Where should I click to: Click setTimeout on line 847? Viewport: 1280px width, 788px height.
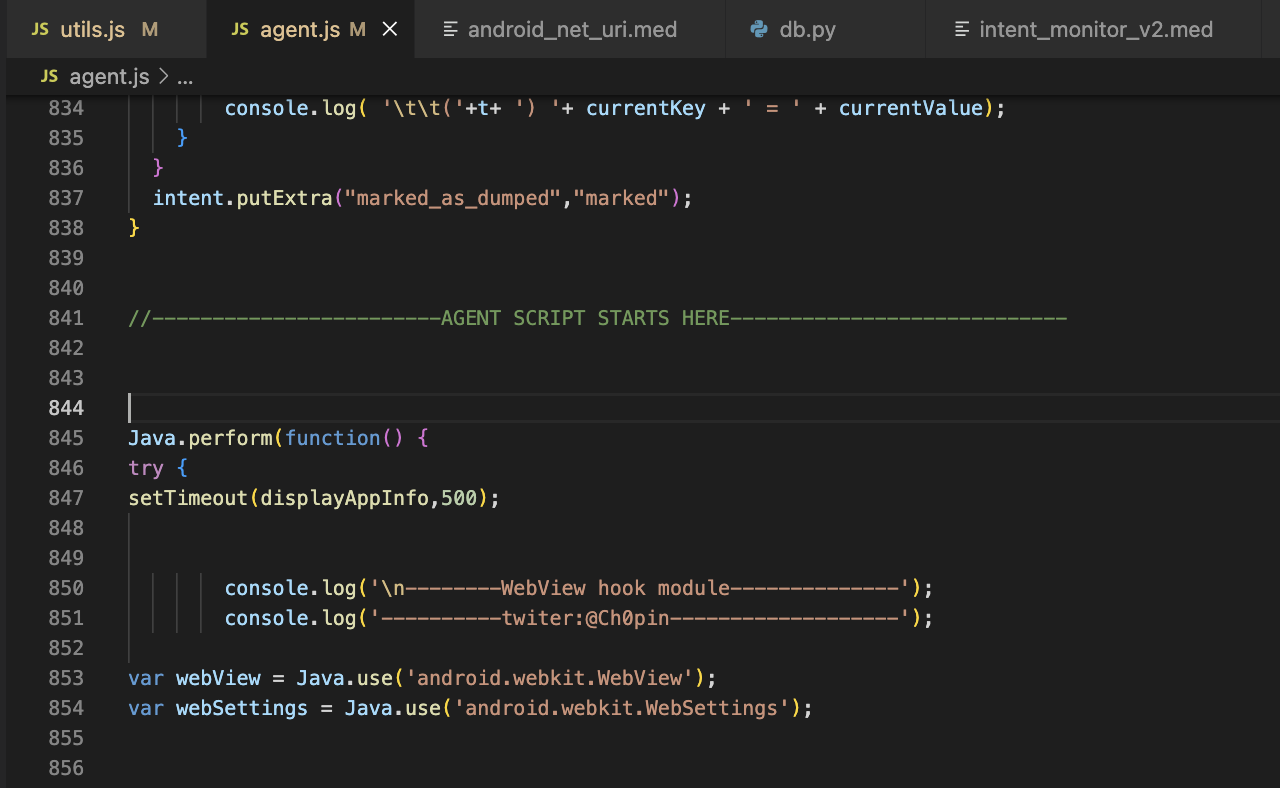pos(188,498)
